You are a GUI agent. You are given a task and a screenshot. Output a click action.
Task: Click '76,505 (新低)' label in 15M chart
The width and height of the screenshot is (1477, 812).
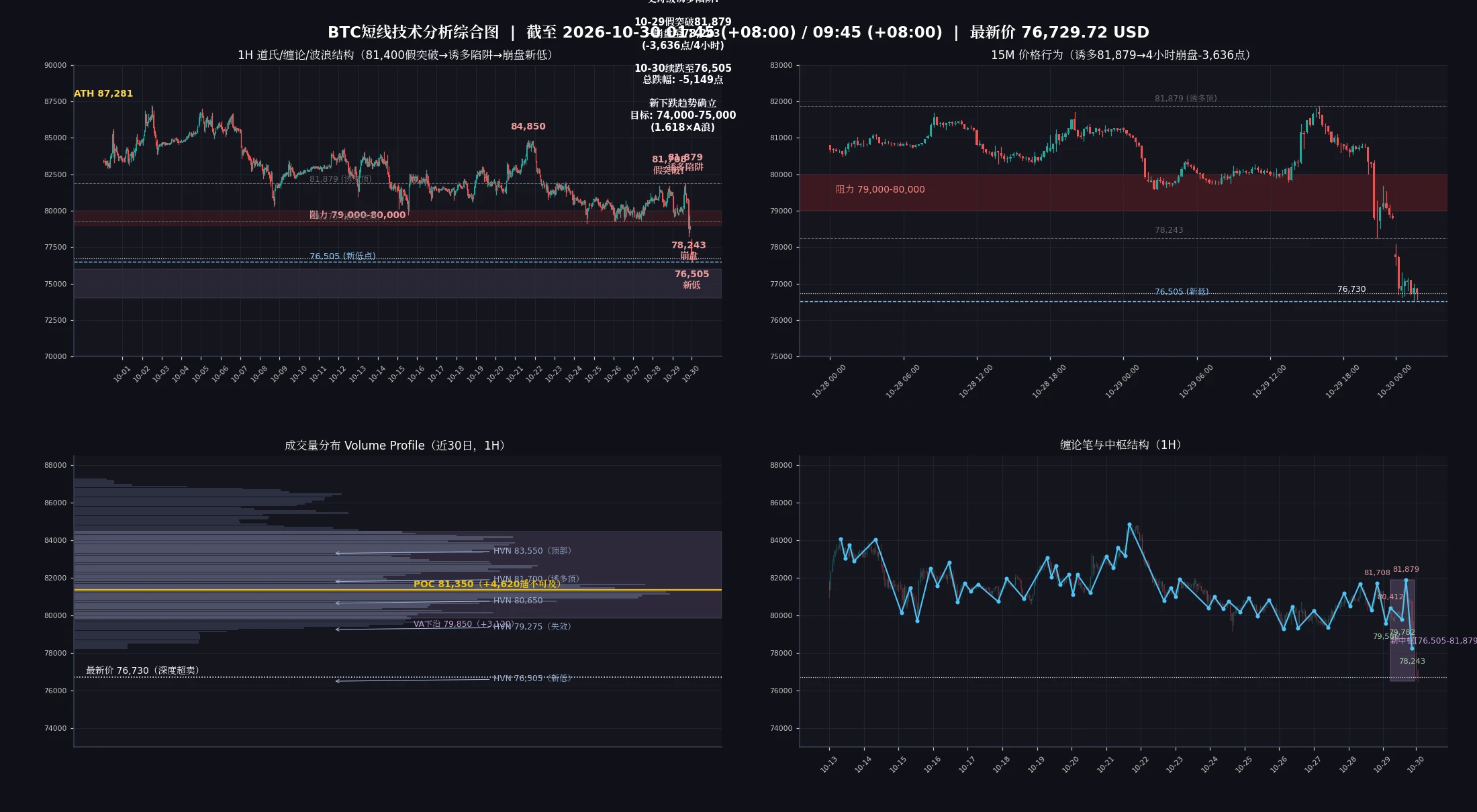point(1182,291)
